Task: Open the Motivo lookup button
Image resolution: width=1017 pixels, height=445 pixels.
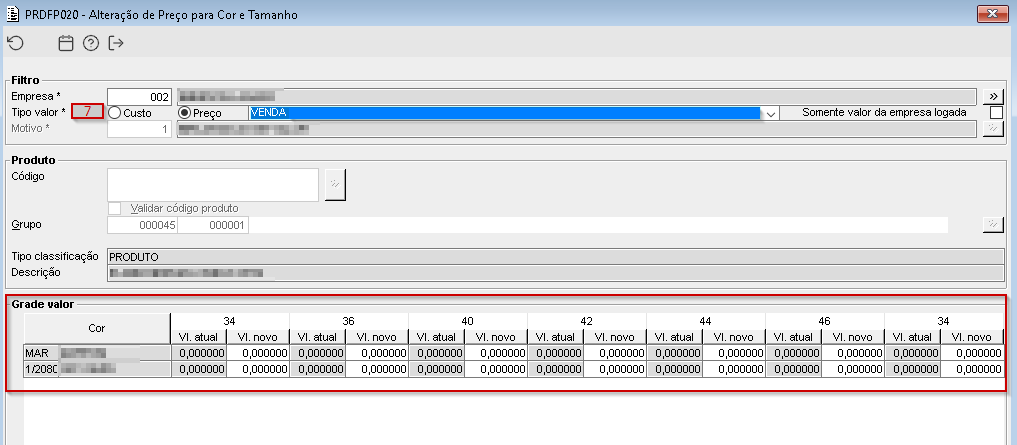Action: (992, 128)
